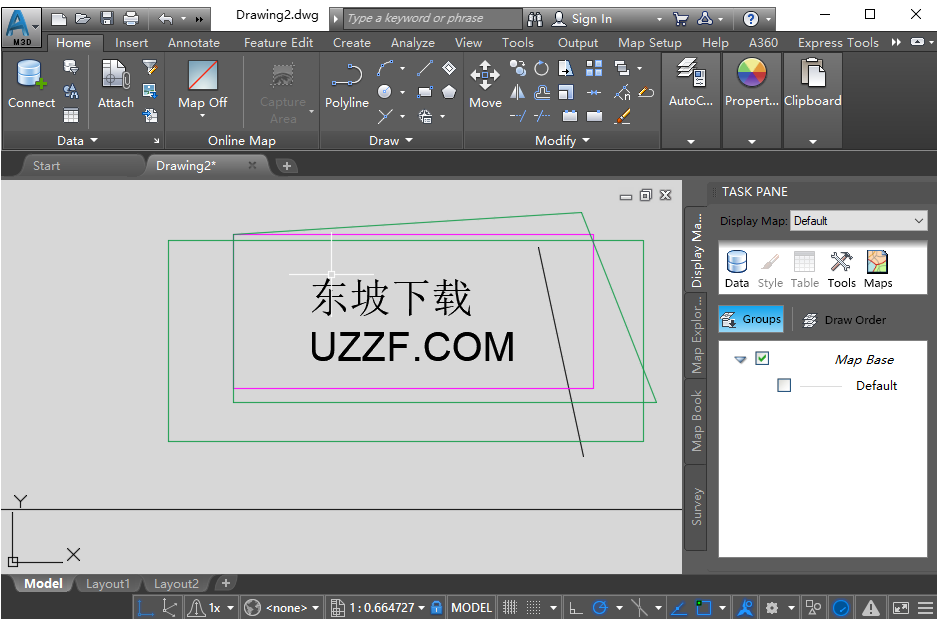Select the Line draw tool
This screenshot has height=619, width=937.
[x=425, y=68]
